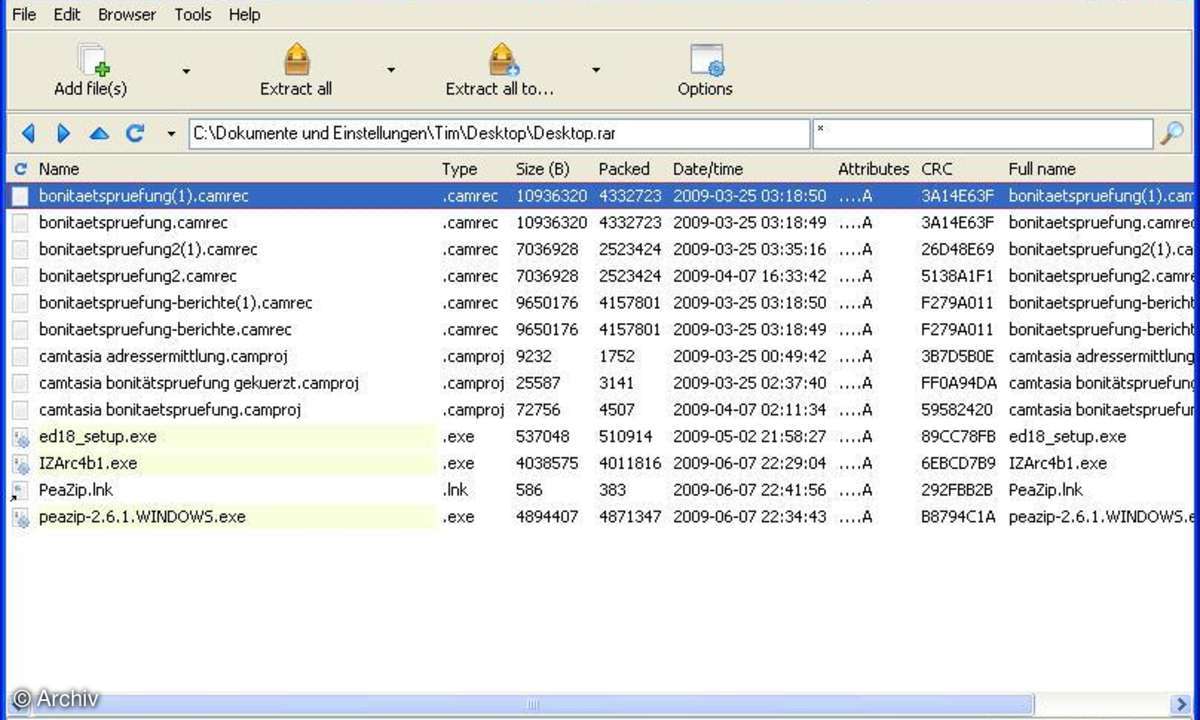Click packed value 1752

(x=617, y=356)
